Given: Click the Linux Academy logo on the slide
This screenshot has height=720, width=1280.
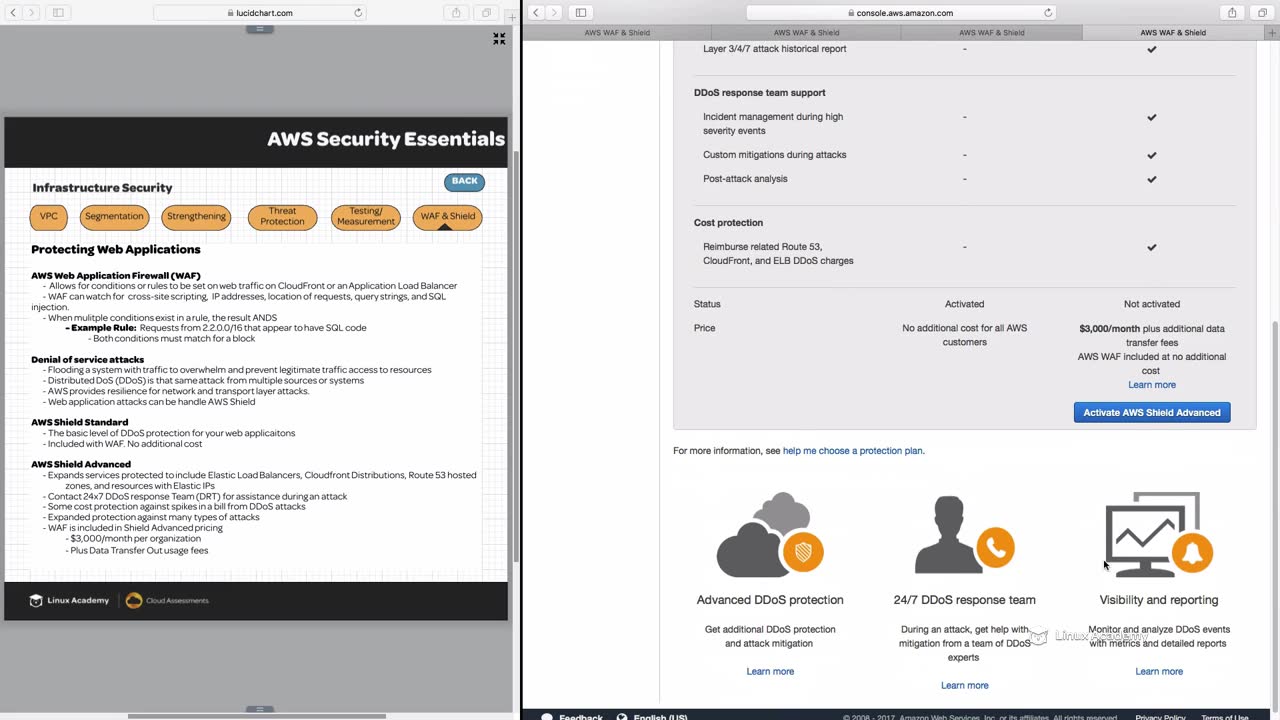Looking at the screenshot, I should point(69,600).
